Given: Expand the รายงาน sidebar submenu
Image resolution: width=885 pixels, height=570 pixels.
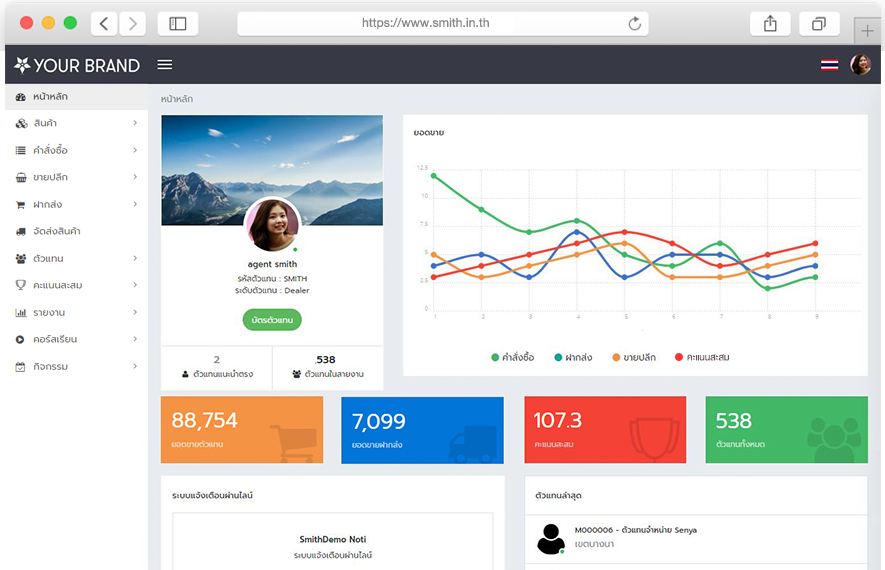Looking at the screenshot, I should (x=75, y=312).
